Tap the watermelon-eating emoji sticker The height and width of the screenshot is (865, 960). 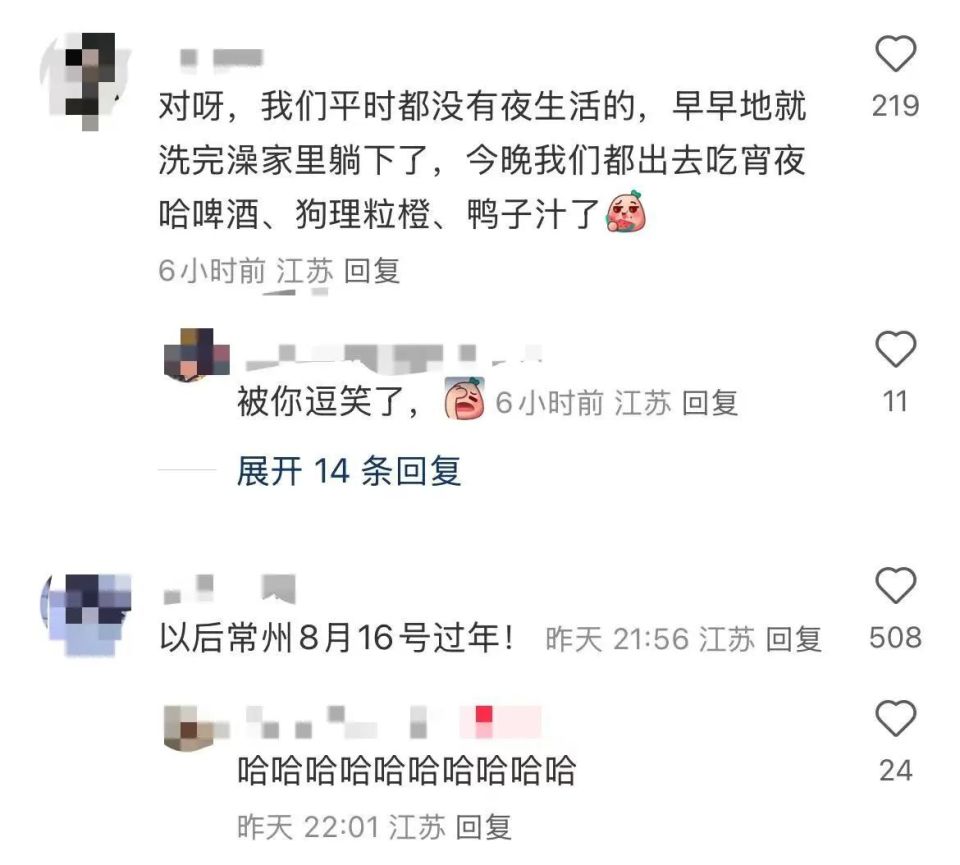(x=626, y=212)
